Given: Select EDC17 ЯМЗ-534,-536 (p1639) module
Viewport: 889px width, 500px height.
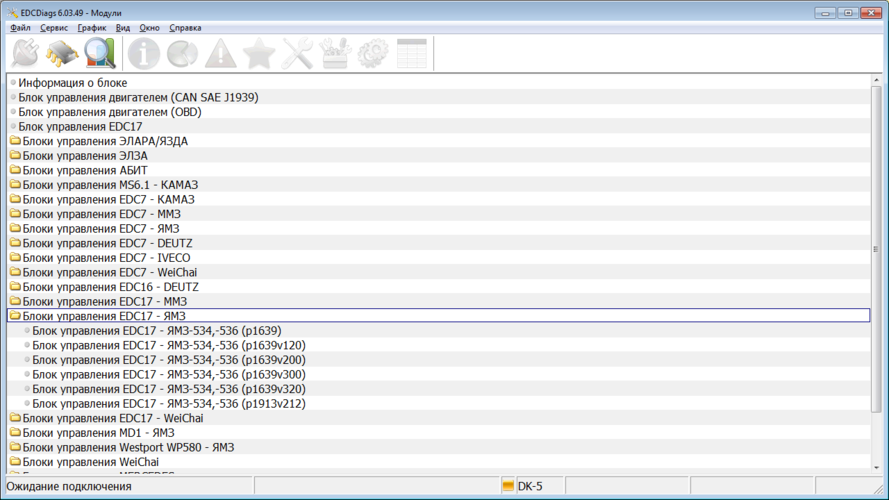Looking at the screenshot, I should coord(438,330).
